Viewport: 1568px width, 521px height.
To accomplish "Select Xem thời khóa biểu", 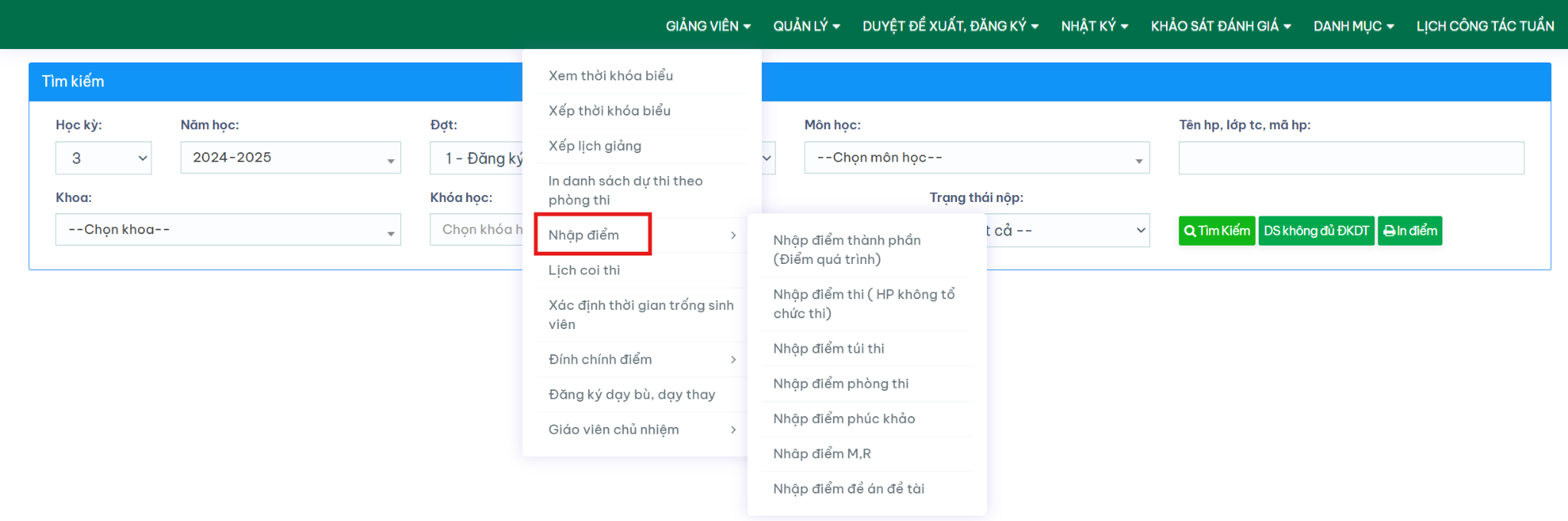I will [x=642, y=76].
